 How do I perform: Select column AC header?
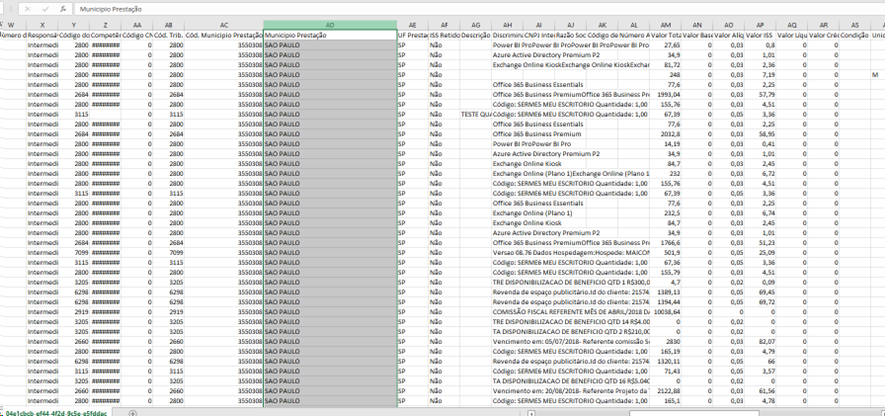click(224, 25)
